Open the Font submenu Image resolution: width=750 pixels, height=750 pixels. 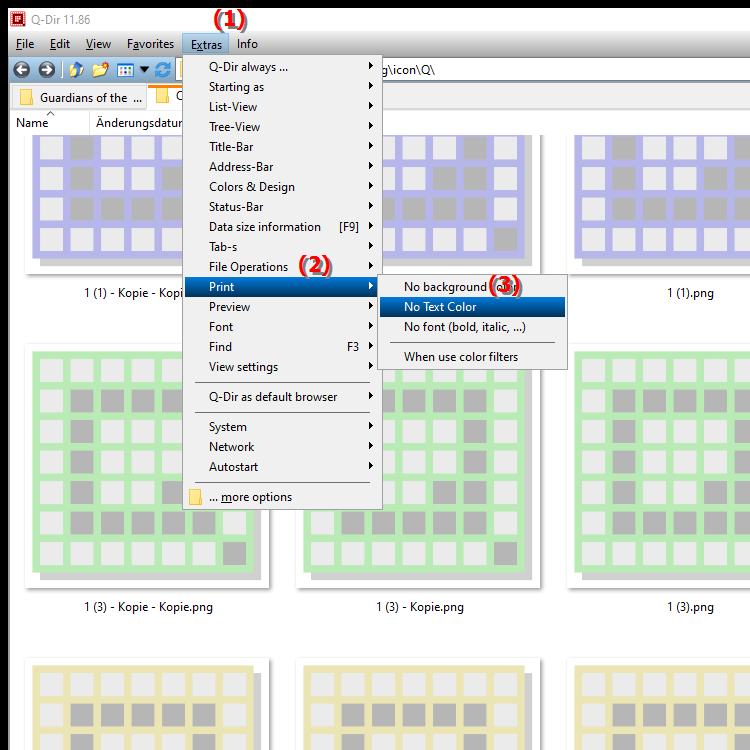pyautogui.click(x=282, y=327)
